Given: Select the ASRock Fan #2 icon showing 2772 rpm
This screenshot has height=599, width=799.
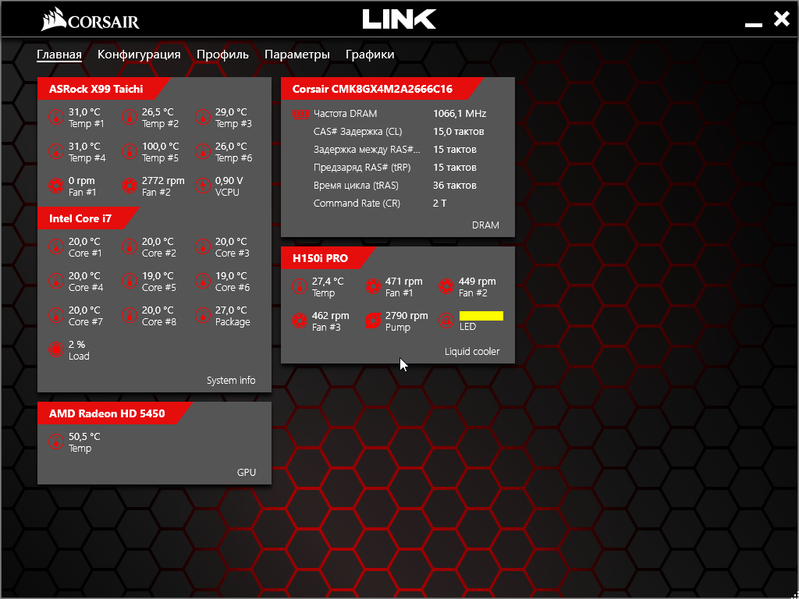Looking at the screenshot, I should (x=129, y=186).
